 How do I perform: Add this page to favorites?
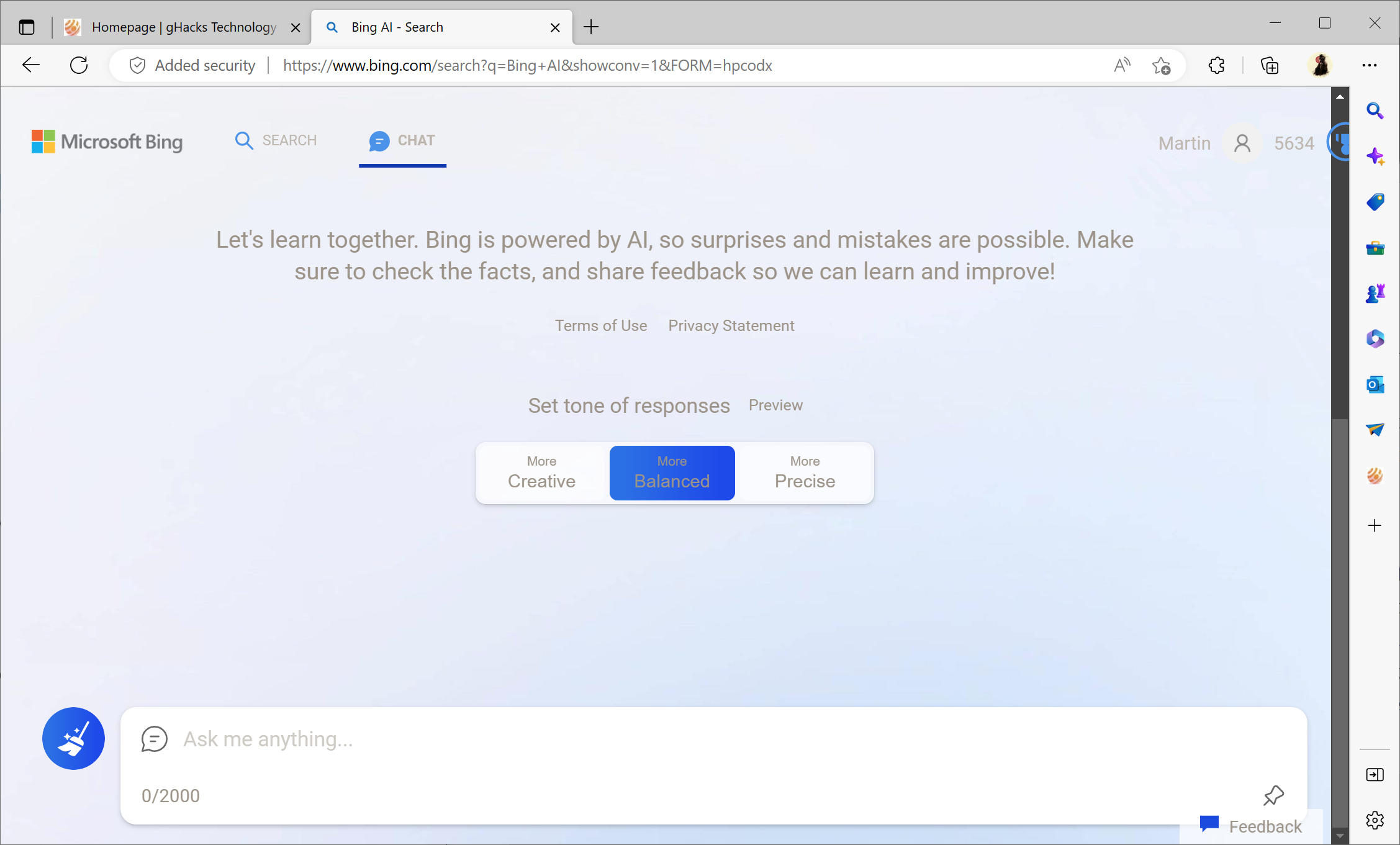click(x=1161, y=65)
